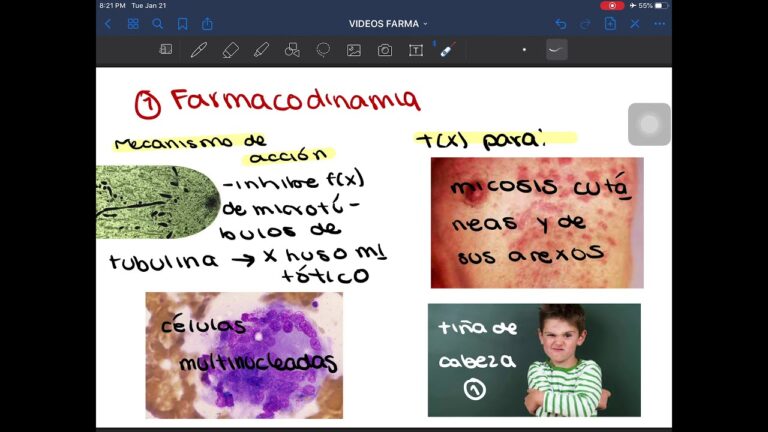Viewport: 768px width, 432px height.
Task: Tap the floating AssistiveTouch button
Action: pos(649,125)
